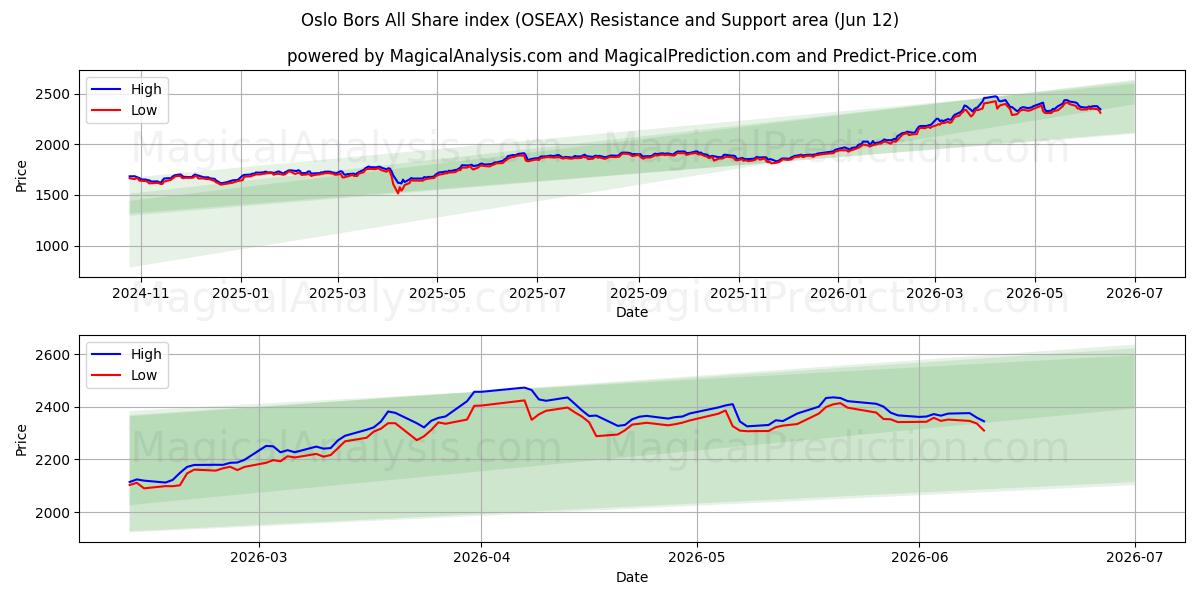Click the top chart's 'Price' axis label
The width and height of the screenshot is (1200, 600).
[22, 175]
